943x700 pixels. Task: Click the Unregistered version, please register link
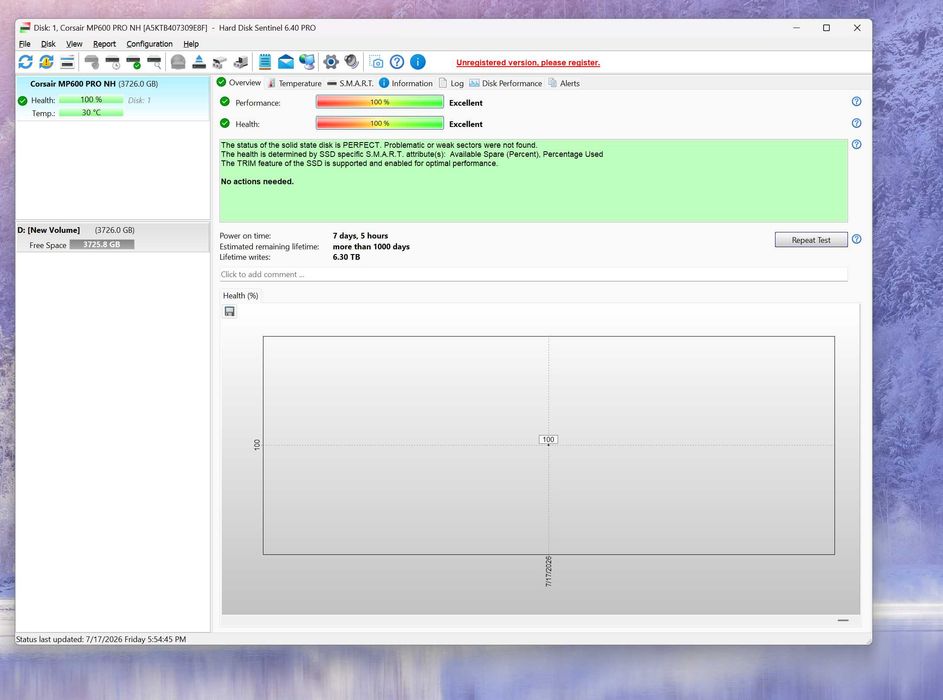[x=527, y=63]
